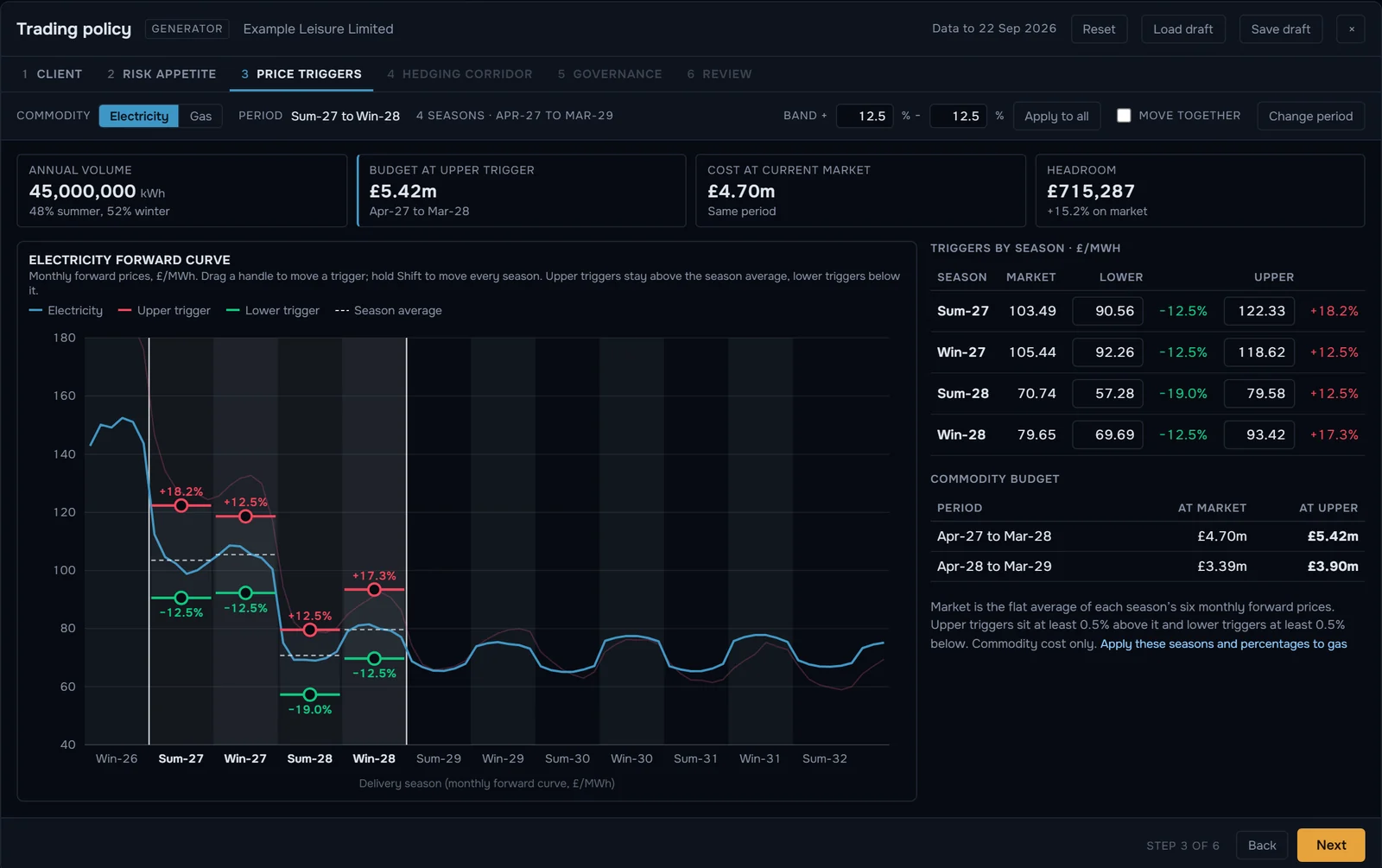
Task: Edit Win-28 lower trigger value 69.69
Action: [1107, 434]
